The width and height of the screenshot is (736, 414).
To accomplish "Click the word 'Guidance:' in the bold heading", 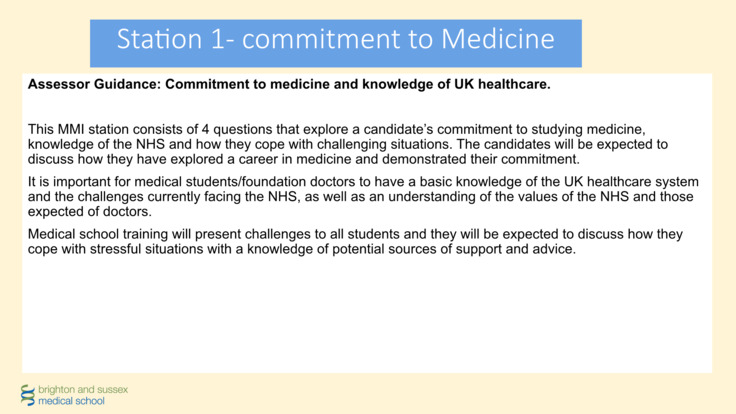I will [x=127, y=85].
